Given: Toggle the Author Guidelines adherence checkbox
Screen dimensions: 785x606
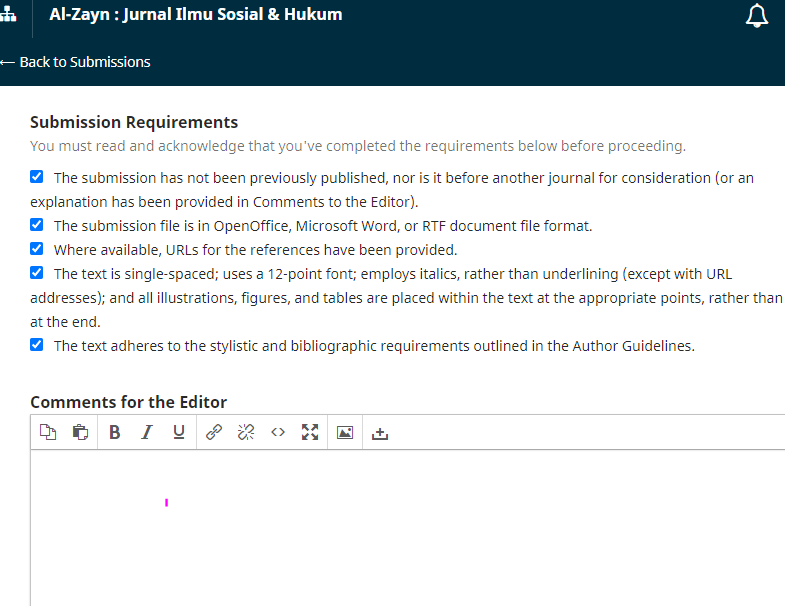Looking at the screenshot, I should click(37, 345).
